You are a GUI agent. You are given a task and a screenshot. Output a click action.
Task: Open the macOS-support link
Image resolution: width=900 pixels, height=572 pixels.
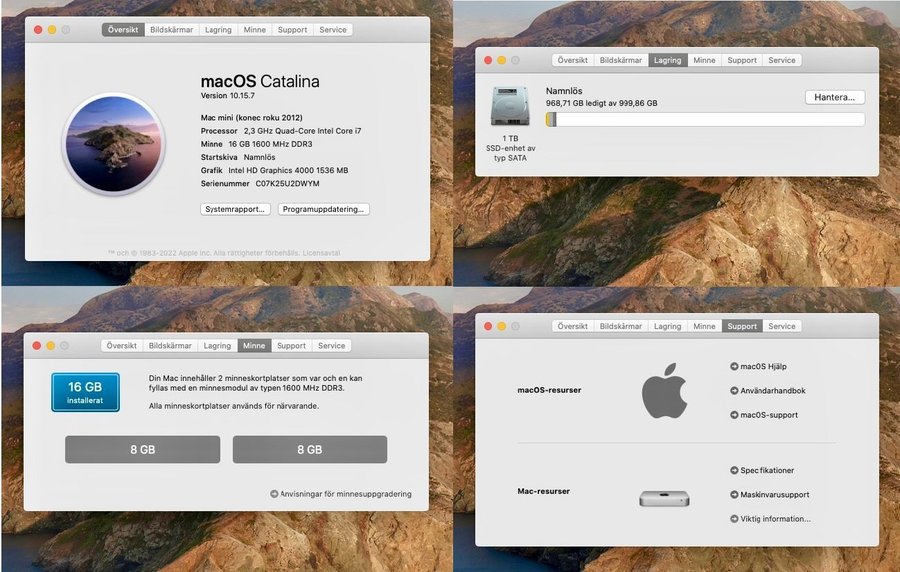tap(768, 415)
